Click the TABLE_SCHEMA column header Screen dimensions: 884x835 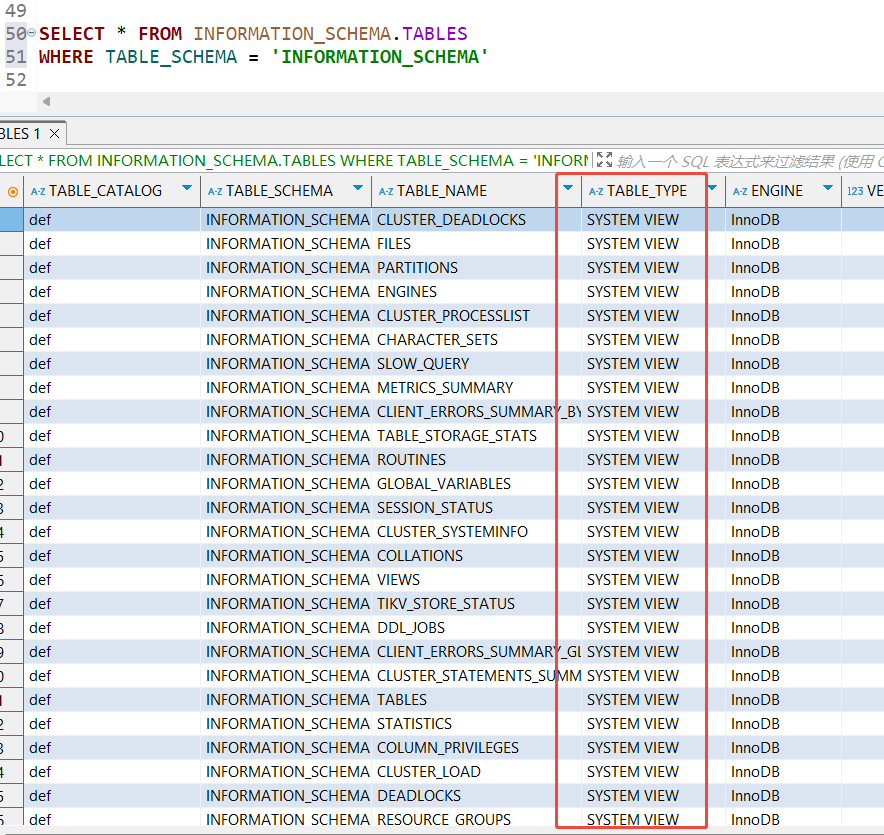286,191
